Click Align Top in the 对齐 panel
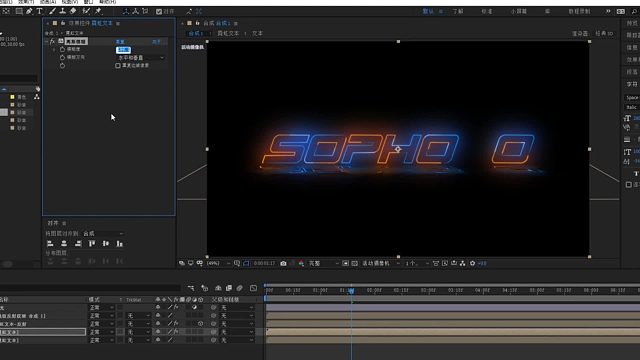Image resolution: width=640 pixels, height=360 pixels. tap(92, 244)
